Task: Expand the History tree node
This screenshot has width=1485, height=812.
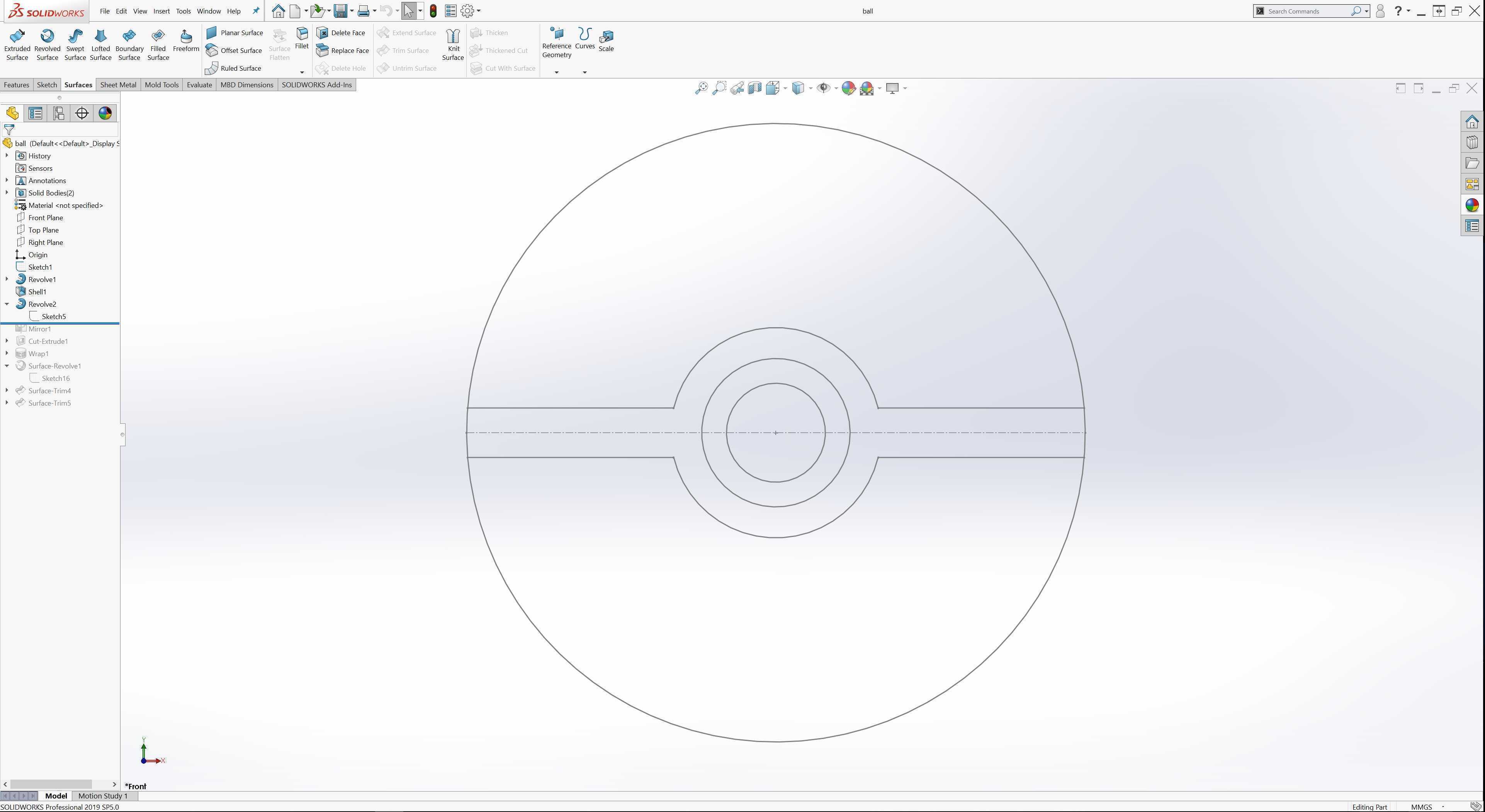Action: (7, 156)
